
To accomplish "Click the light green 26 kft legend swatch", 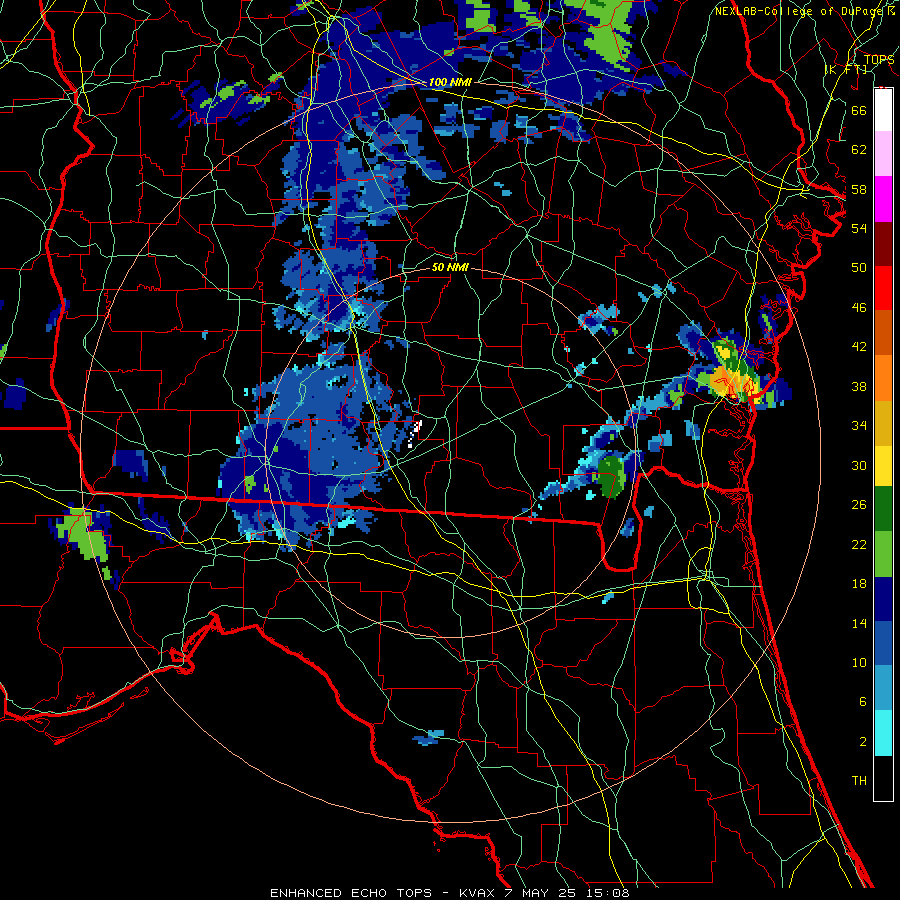I will click(883, 553).
